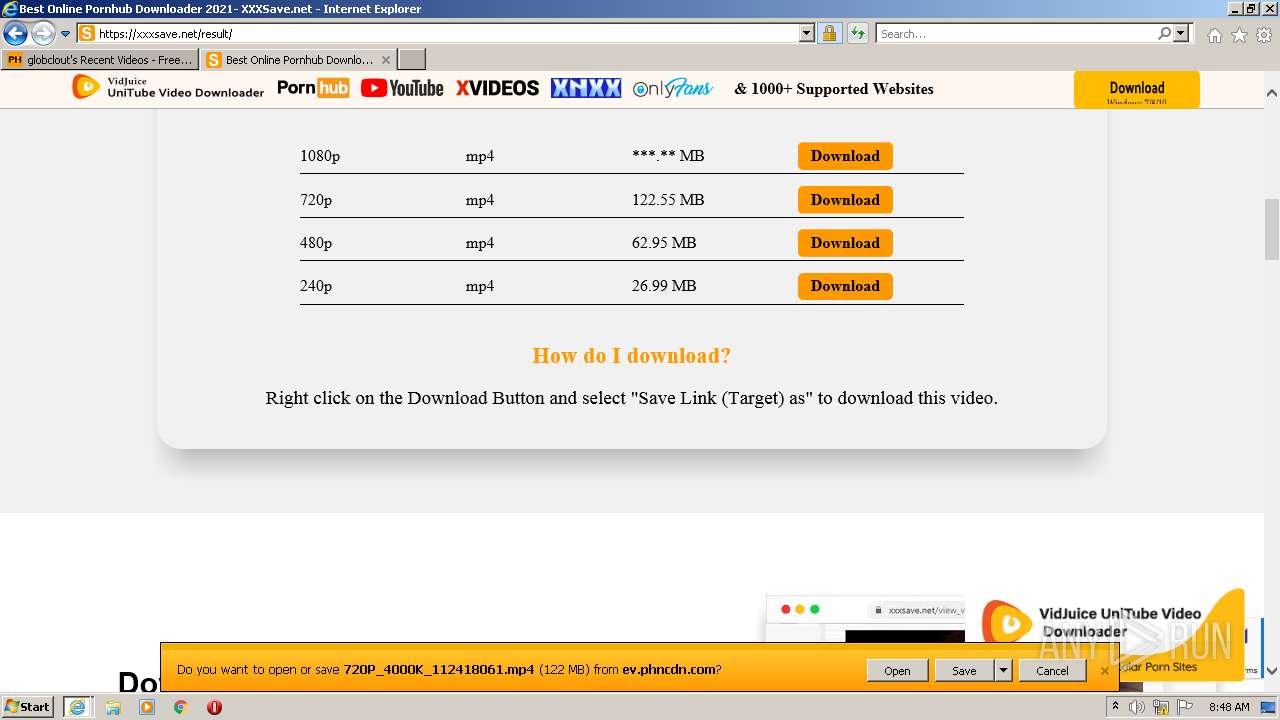This screenshot has height=720, width=1280.
Task: Click the browser Forward arrow button
Action: (x=43, y=33)
